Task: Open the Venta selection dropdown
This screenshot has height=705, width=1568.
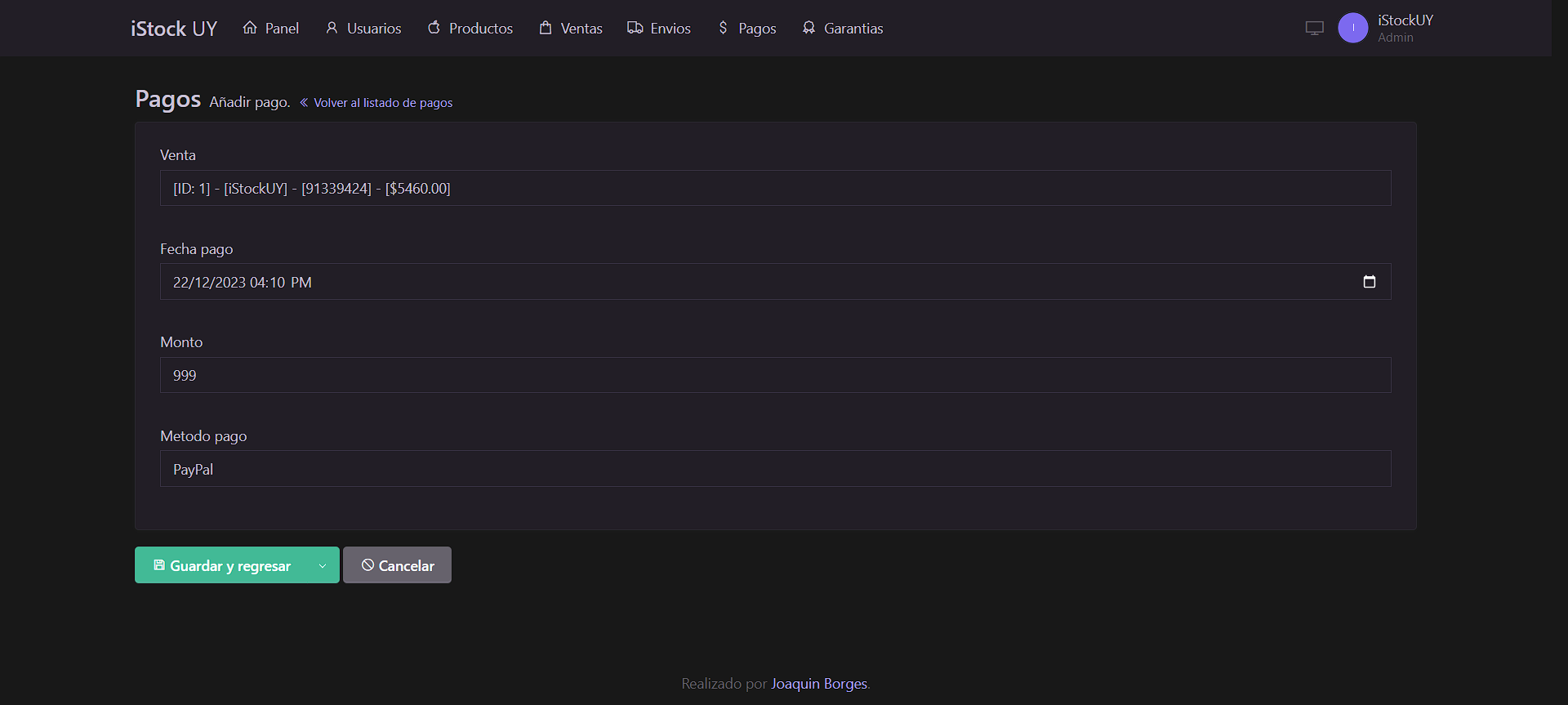Action: (x=775, y=188)
